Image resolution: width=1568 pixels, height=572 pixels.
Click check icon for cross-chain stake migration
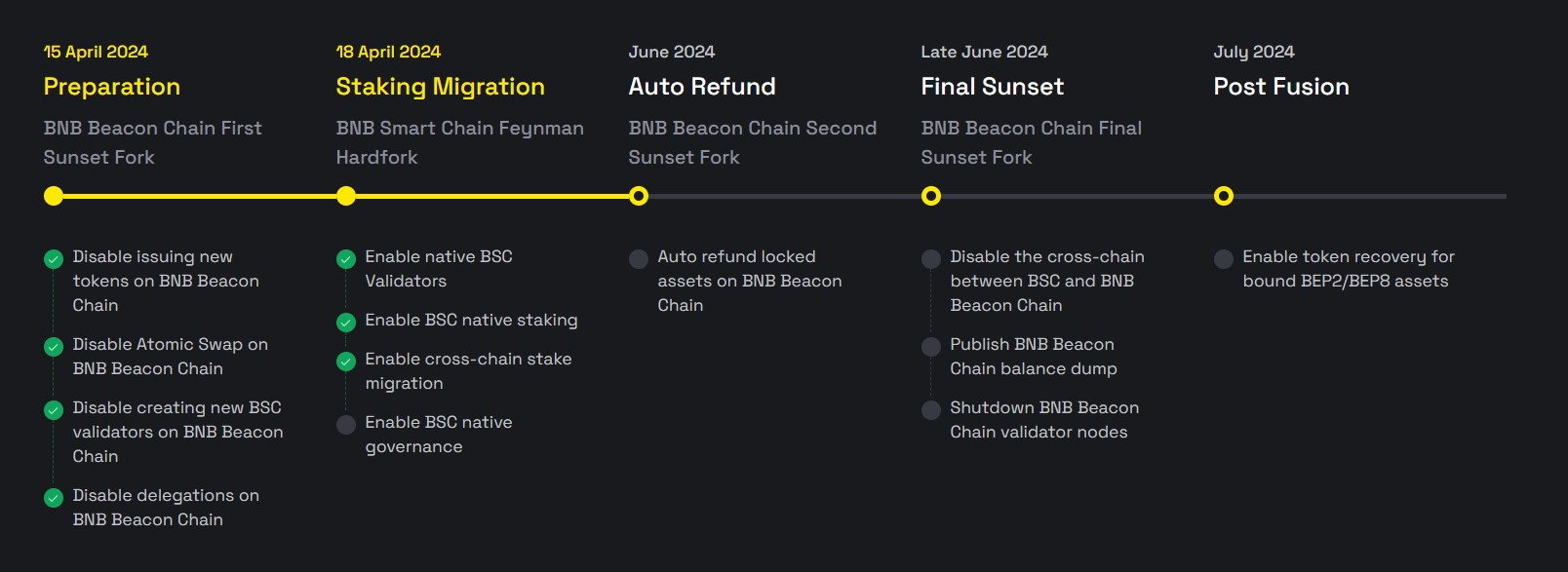[346, 361]
